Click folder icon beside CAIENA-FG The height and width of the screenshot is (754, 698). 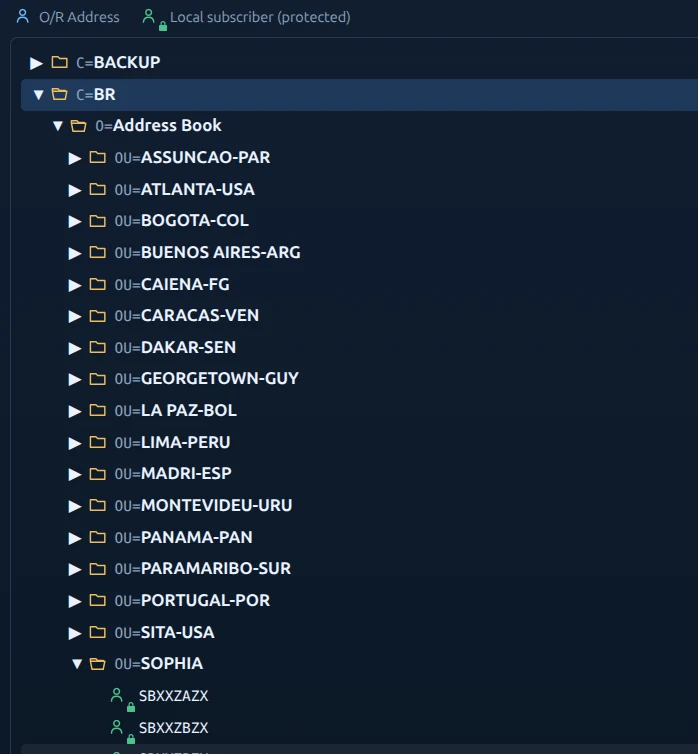click(x=98, y=284)
